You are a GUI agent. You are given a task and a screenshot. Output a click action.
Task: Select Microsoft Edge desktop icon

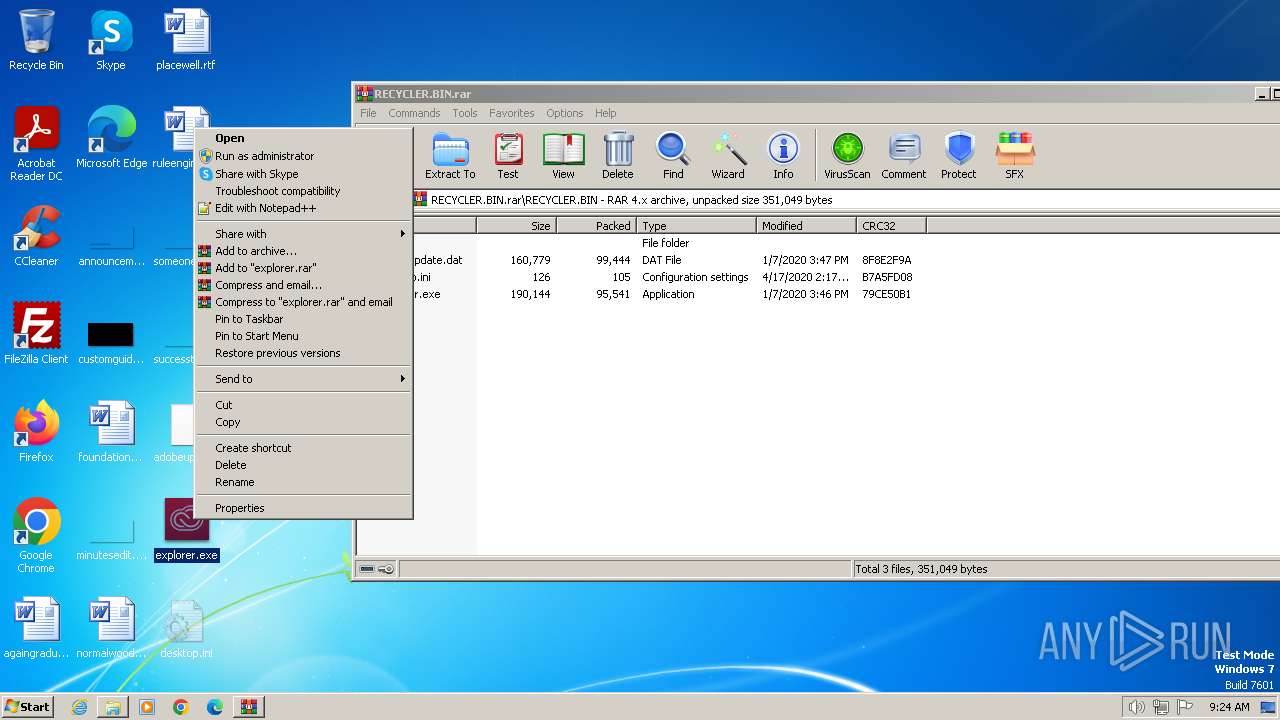(111, 138)
